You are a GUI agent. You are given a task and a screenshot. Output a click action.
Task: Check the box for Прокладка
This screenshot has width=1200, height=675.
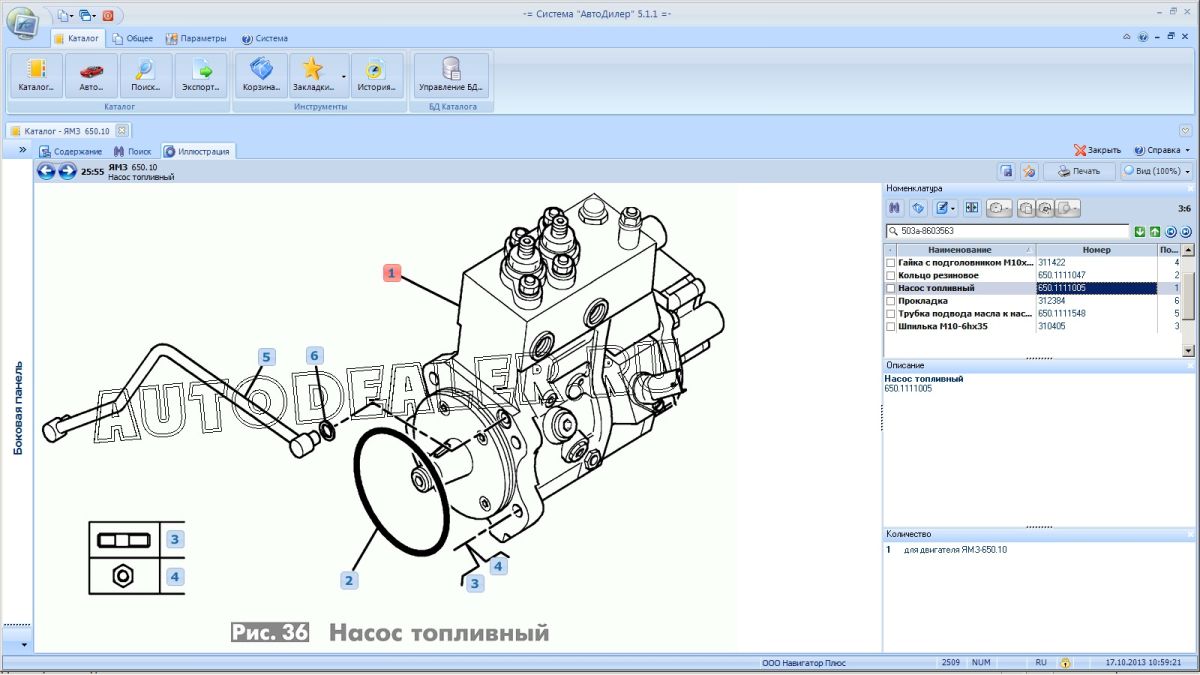point(891,301)
